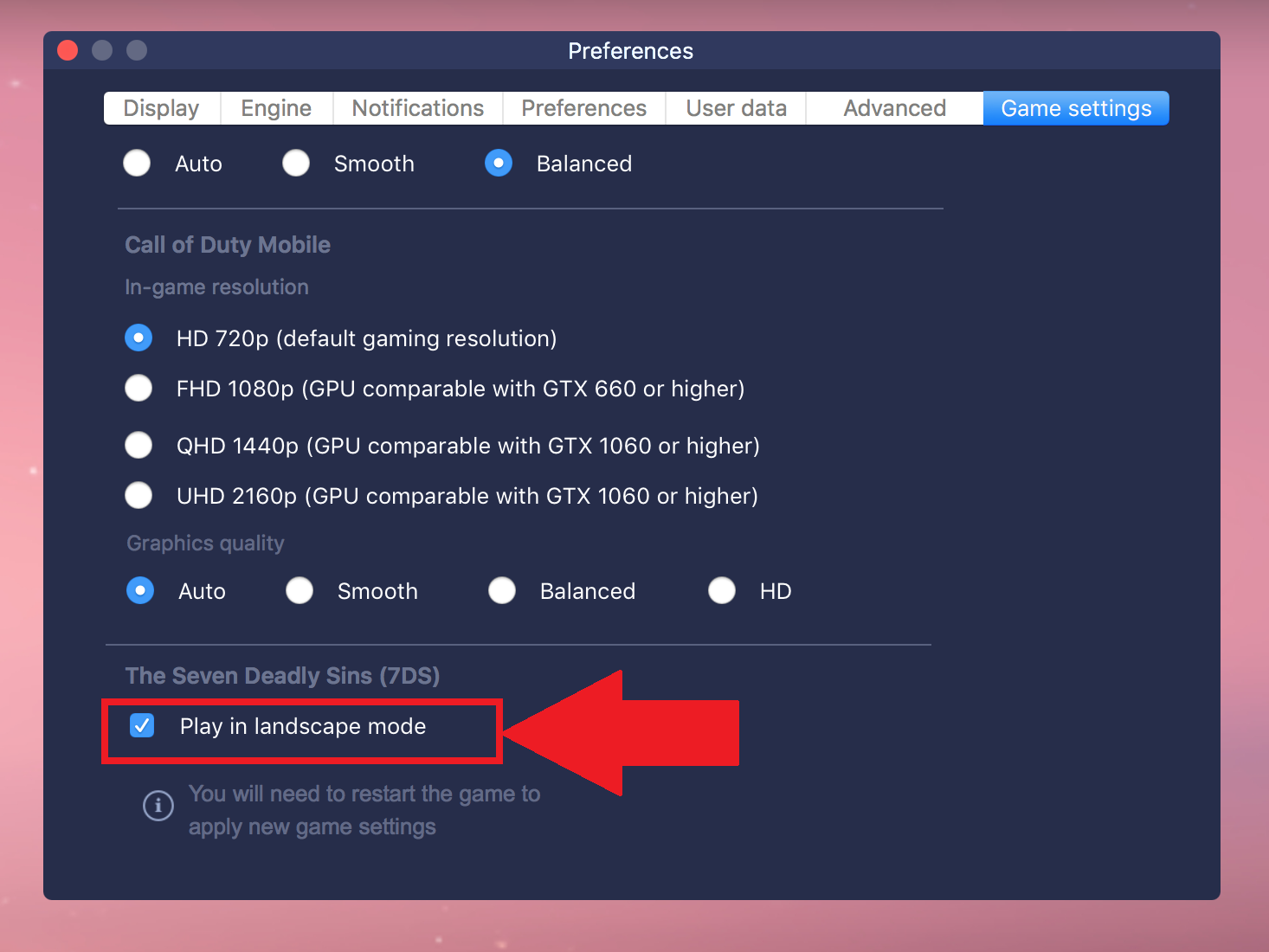Click the Graphics quality label

(206, 544)
